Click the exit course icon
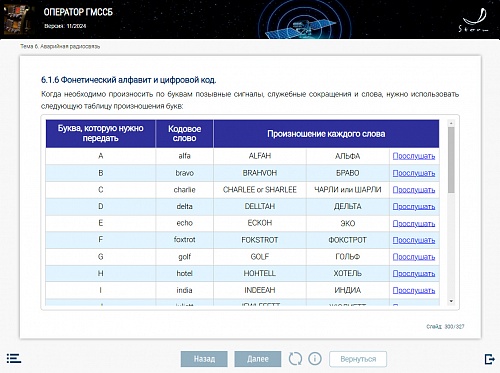Viewport: 500px width, 373px height. pos(489,359)
